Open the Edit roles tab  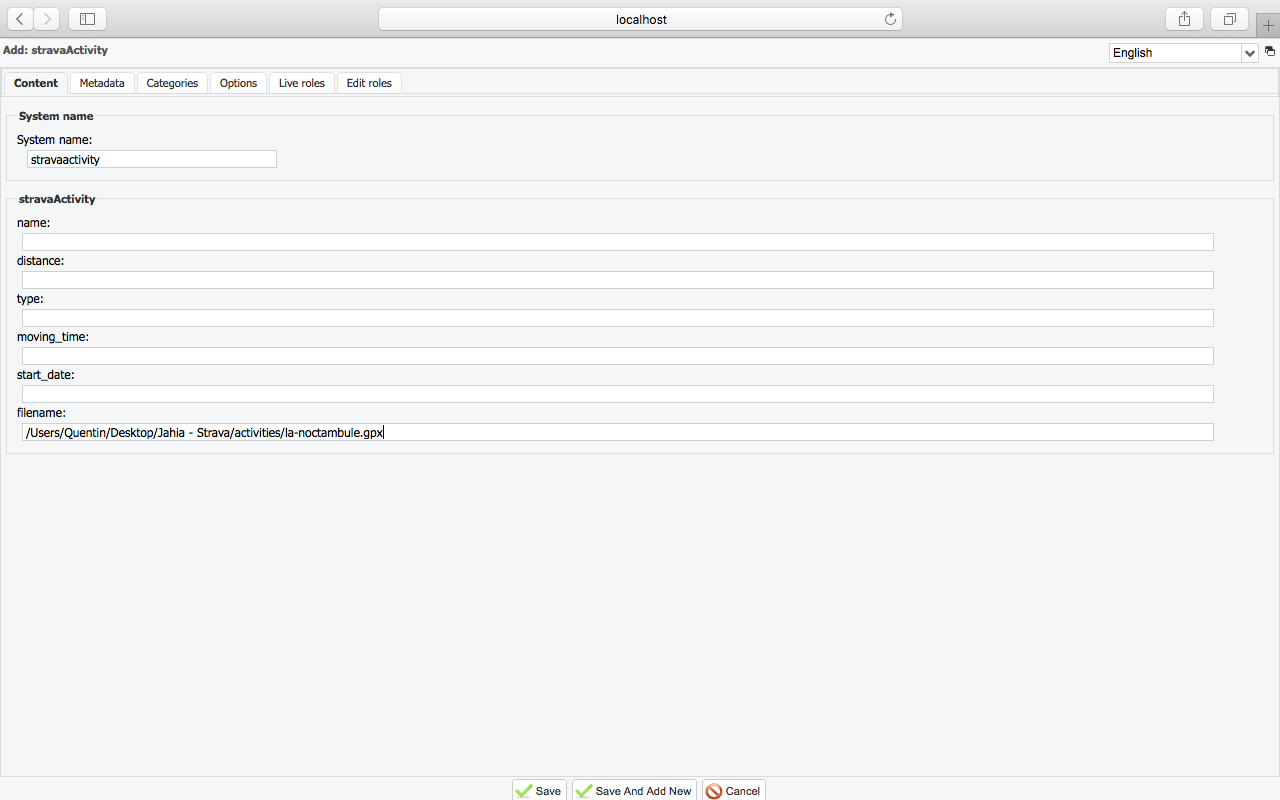coord(369,83)
